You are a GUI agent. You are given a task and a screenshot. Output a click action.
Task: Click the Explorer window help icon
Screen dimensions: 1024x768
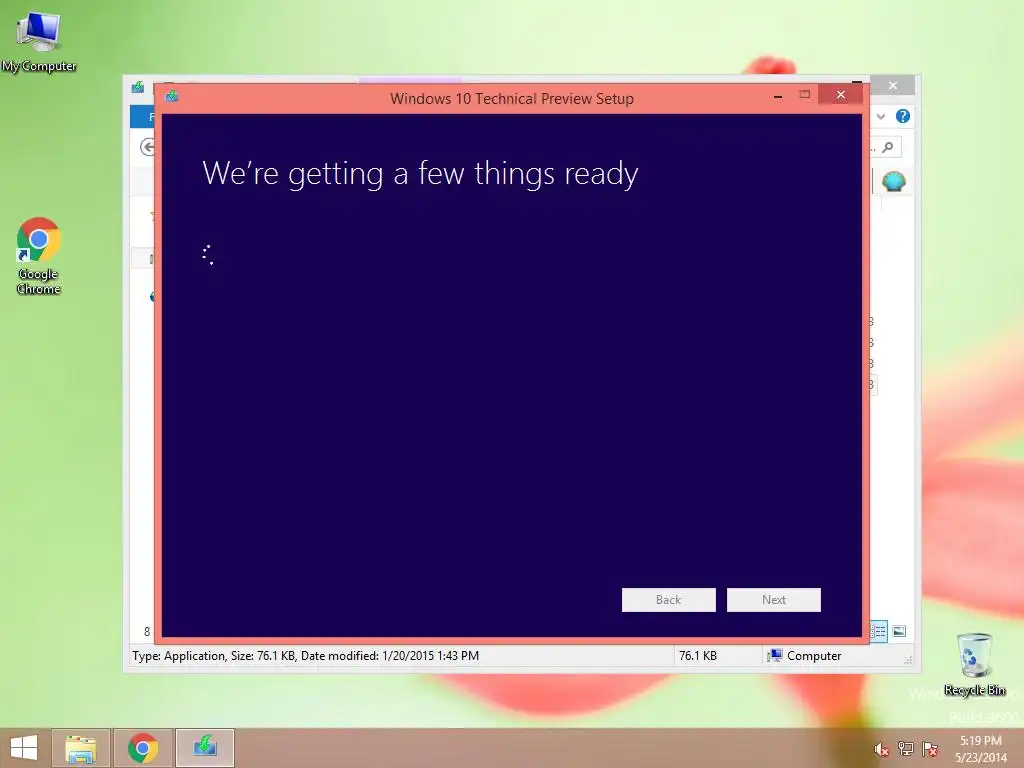click(x=903, y=116)
